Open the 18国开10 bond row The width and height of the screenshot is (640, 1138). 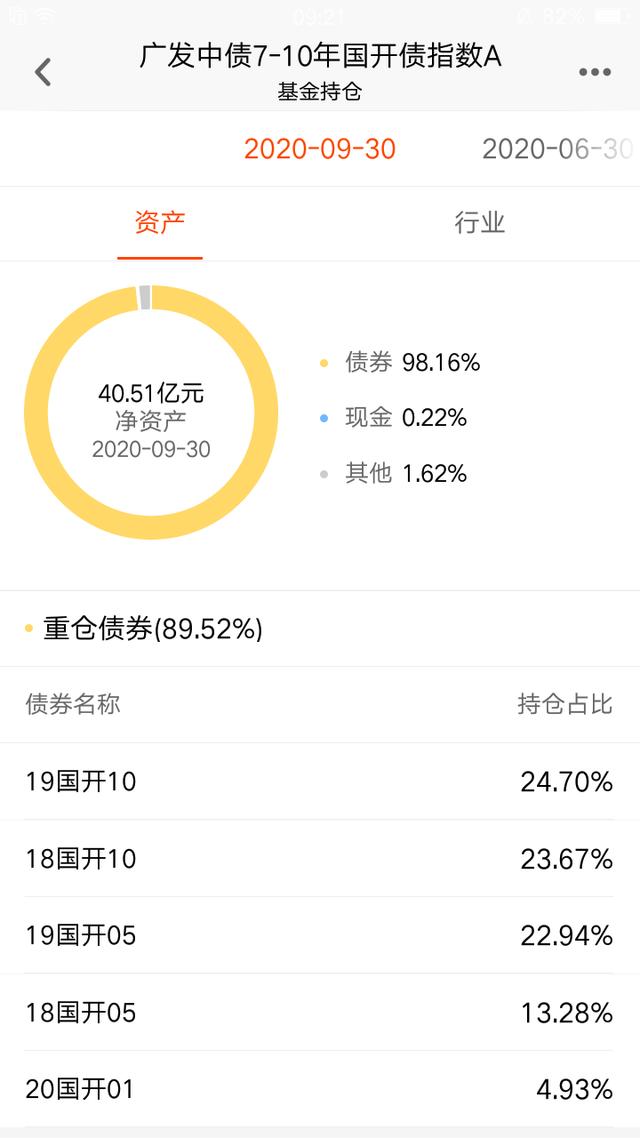(320, 858)
